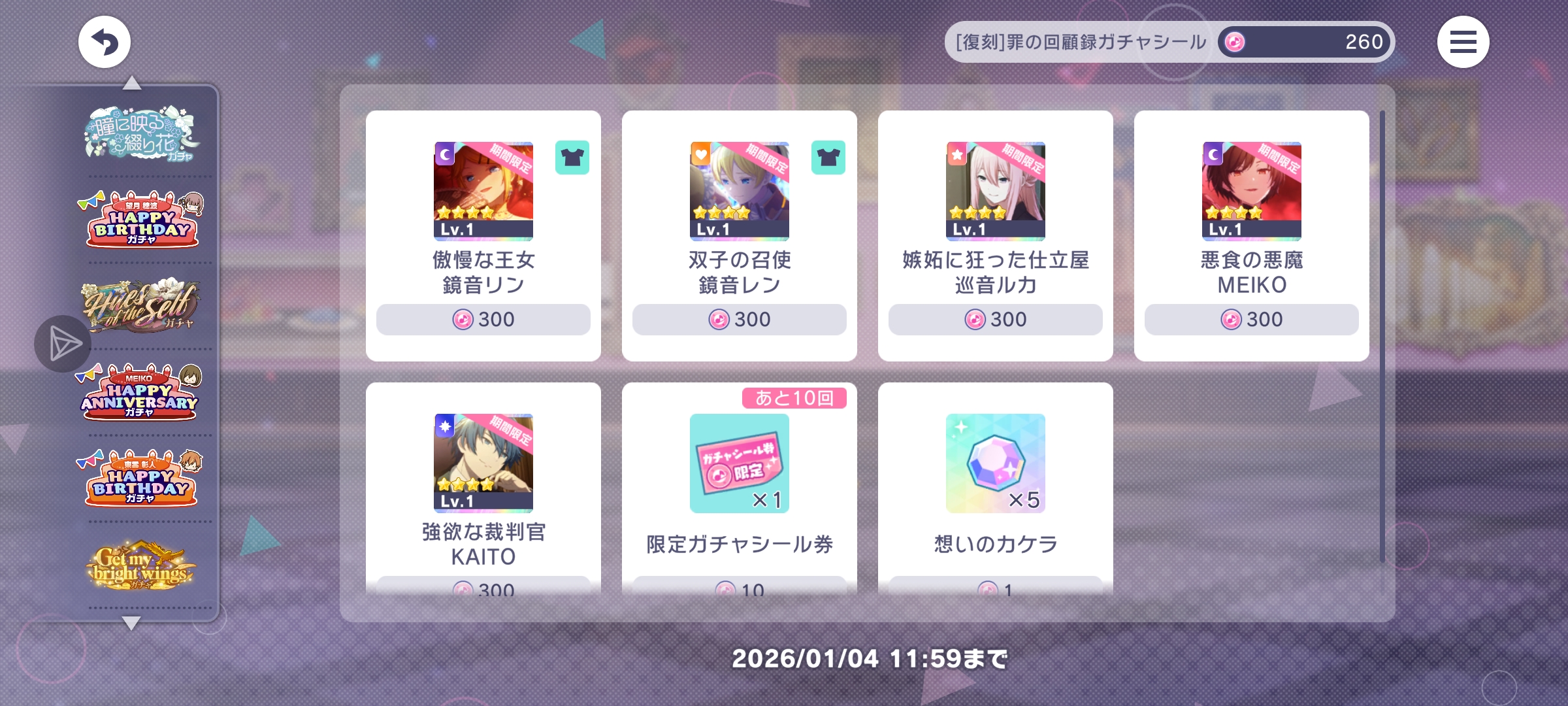Select the Hues of the Self gacha tab

pyautogui.click(x=141, y=306)
